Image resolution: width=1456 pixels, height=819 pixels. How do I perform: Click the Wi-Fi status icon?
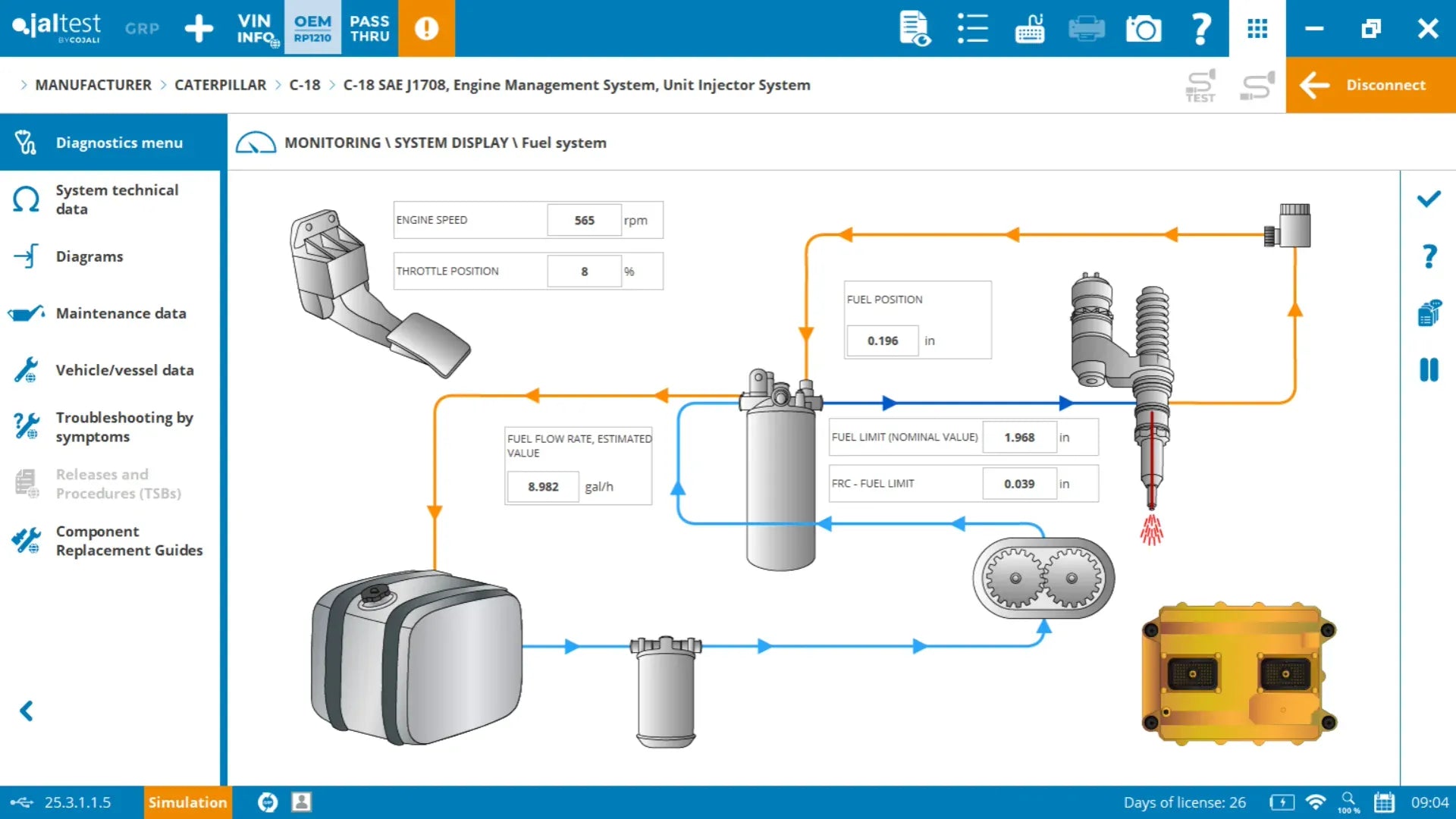[1316, 802]
